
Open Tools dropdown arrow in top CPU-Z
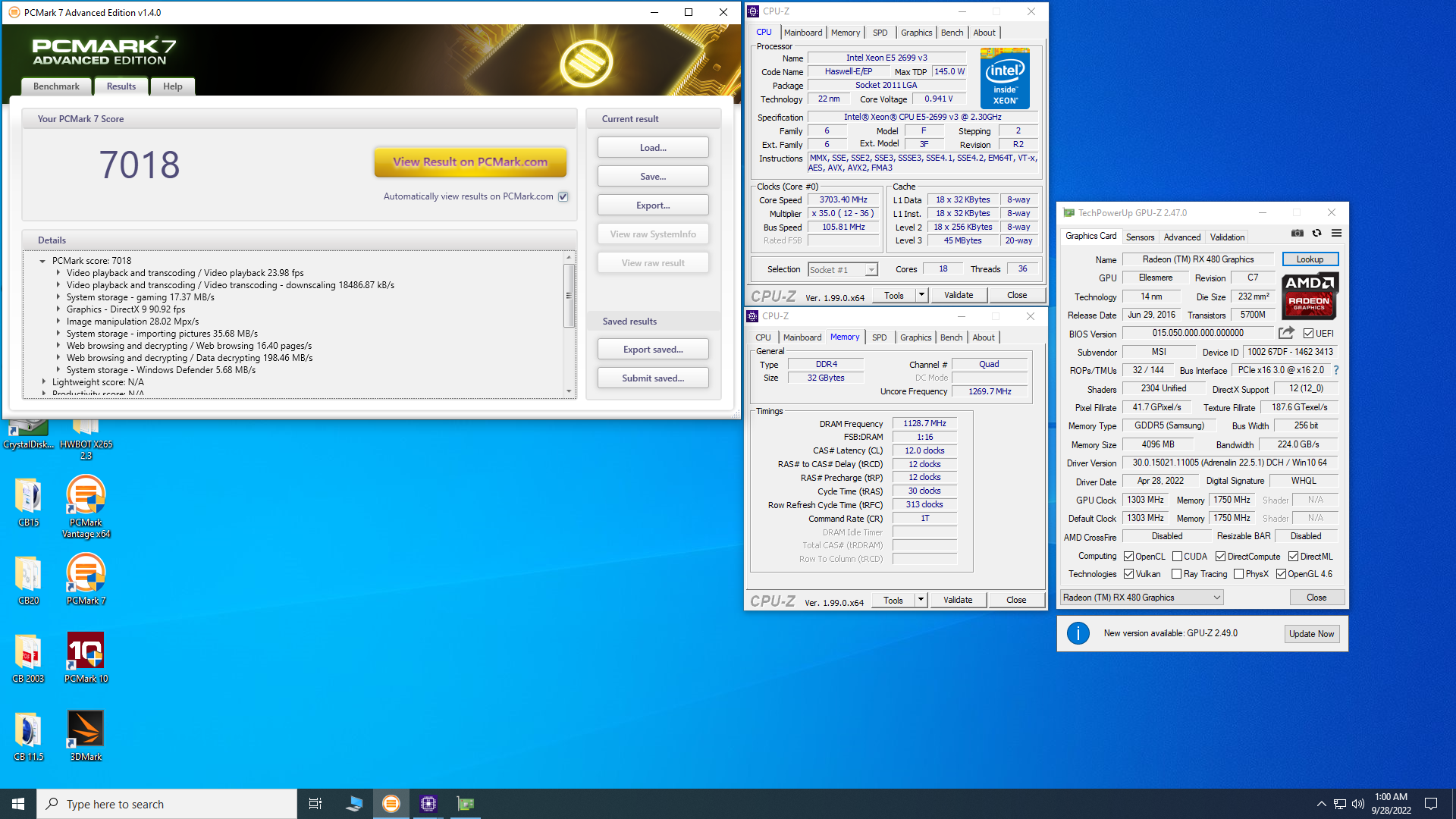921,295
